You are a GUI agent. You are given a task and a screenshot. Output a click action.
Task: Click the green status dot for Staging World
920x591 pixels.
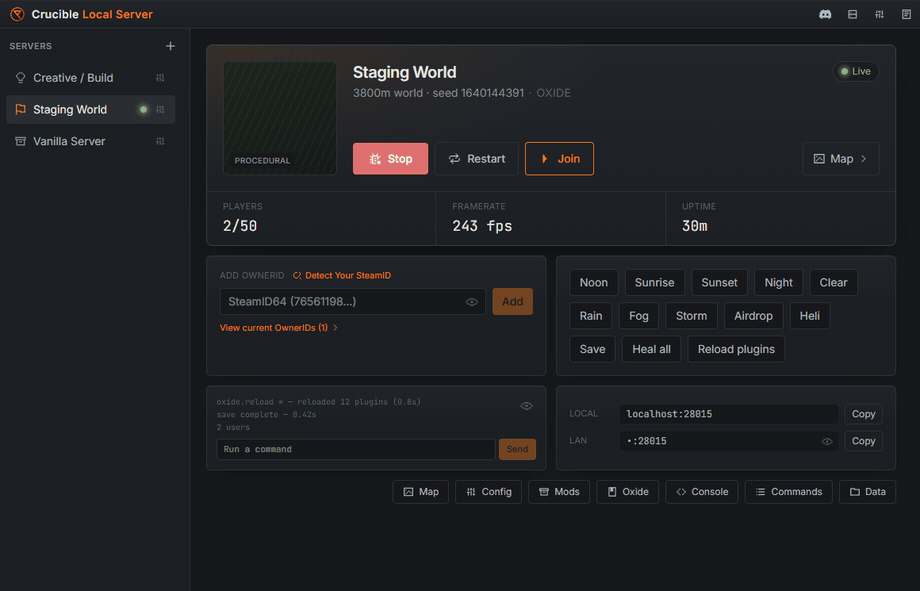[143, 109]
